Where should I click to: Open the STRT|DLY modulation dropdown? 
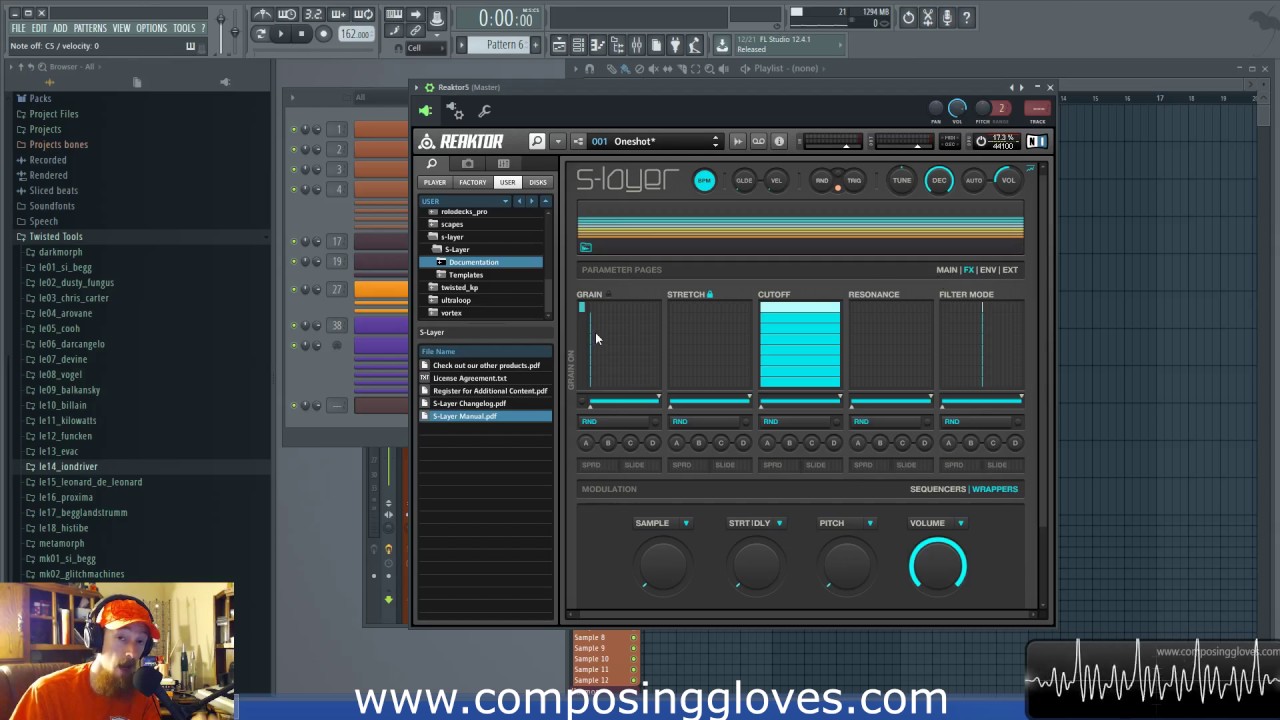pyautogui.click(x=779, y=523)
